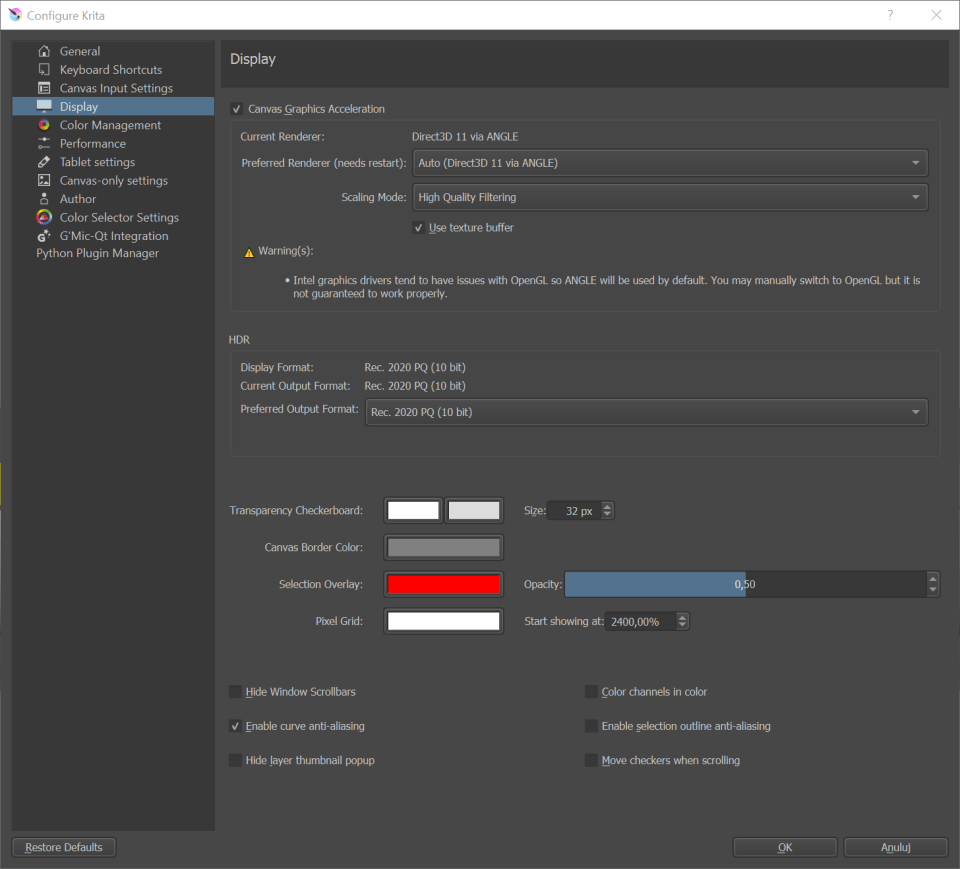Change the red Selection Overlay color swatch
This screenshot has width=960, height=869.
tap(443, 584)
